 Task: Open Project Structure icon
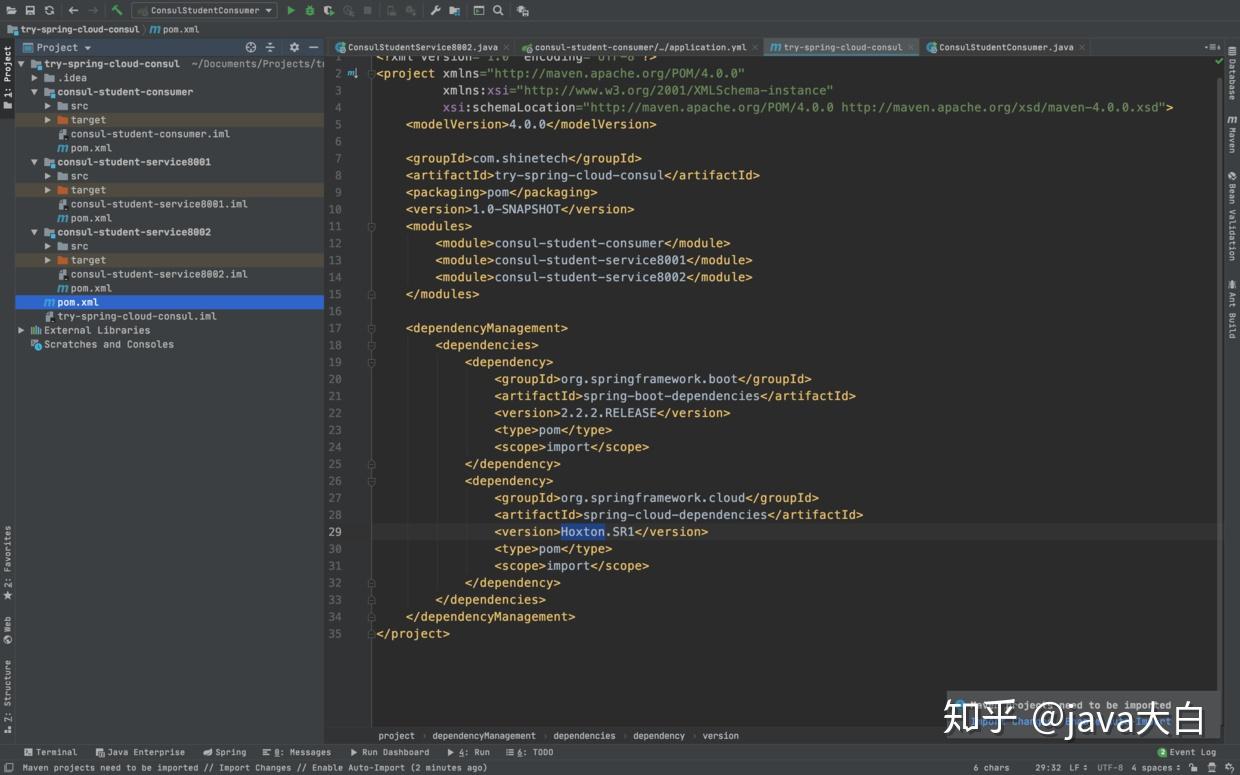point(455,10)
